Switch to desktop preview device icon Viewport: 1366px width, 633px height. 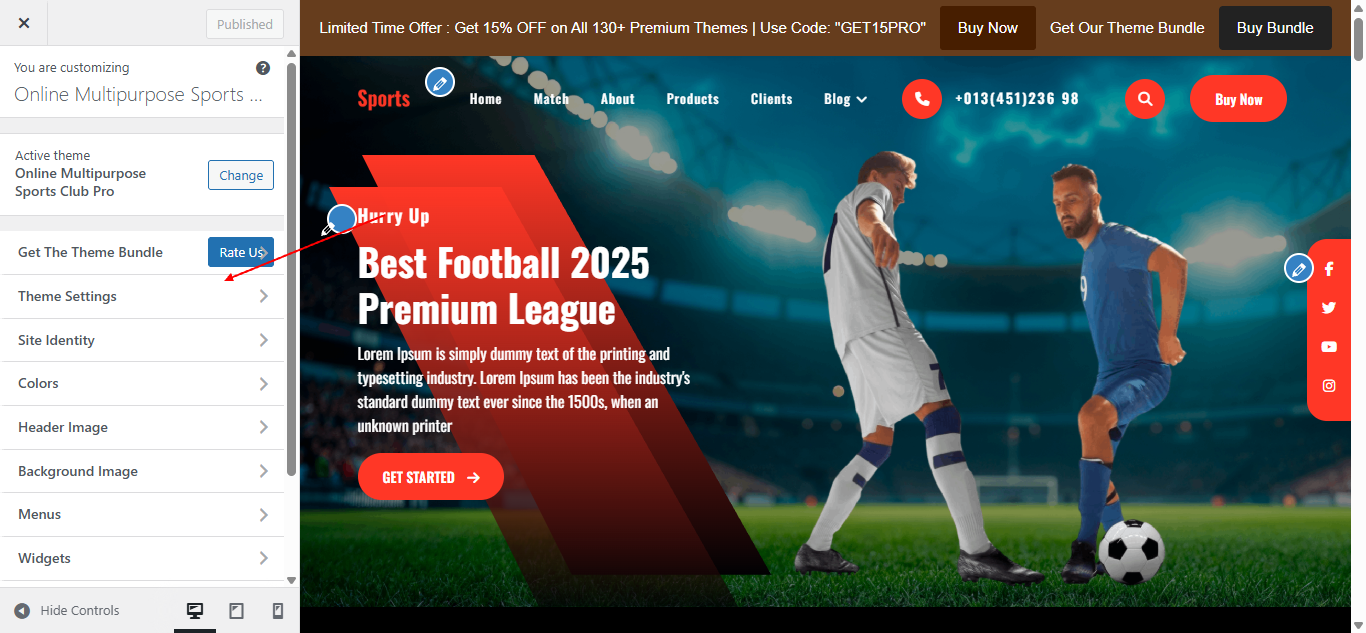(195, 611)
